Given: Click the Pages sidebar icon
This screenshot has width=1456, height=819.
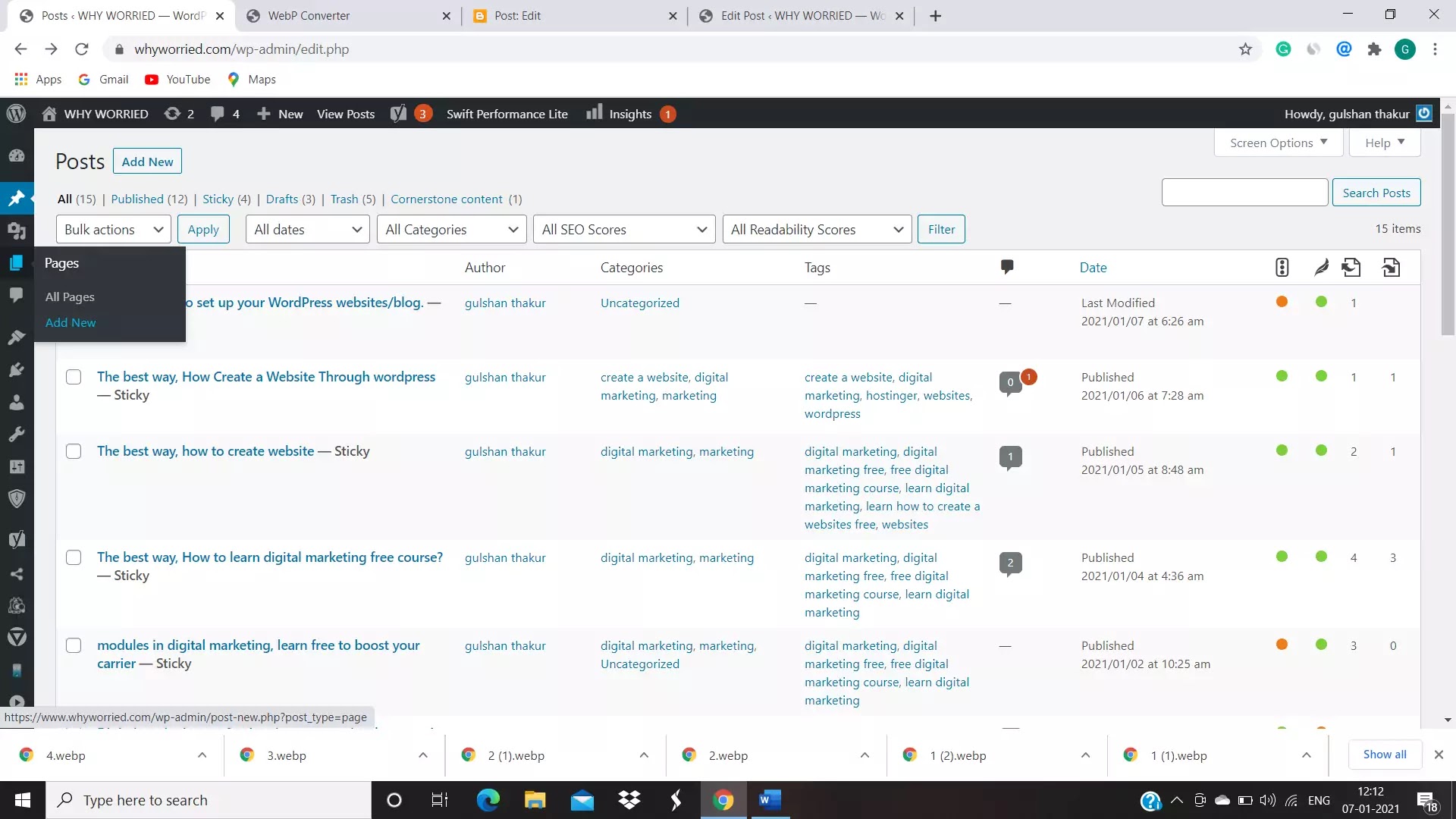Looking at the screenshot, I should click(17, 262).
